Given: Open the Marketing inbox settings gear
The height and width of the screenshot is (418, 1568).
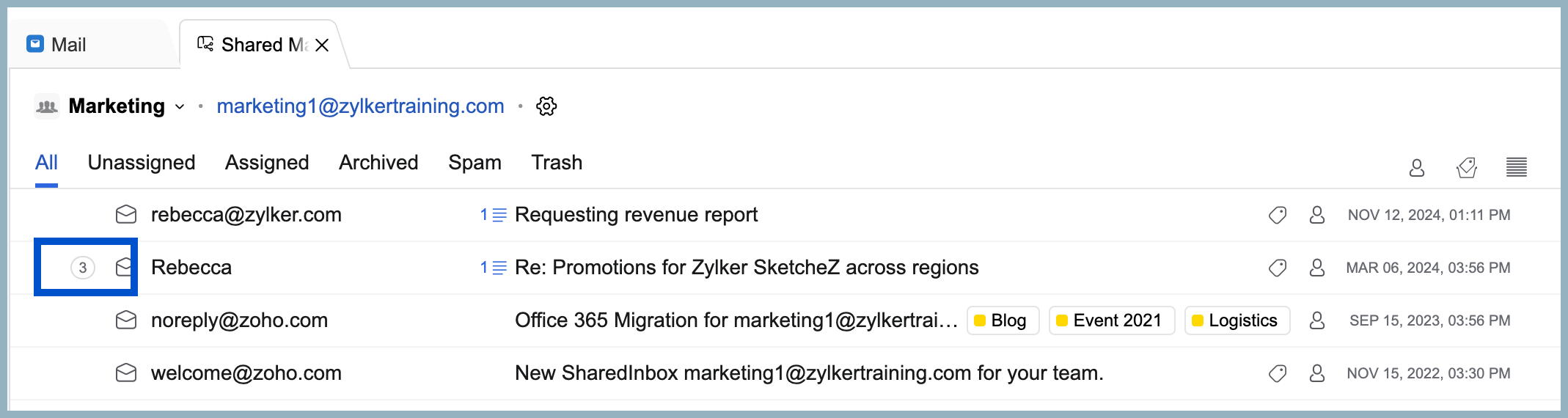Looking at the screenshot, I should click(x=546, y=106).
